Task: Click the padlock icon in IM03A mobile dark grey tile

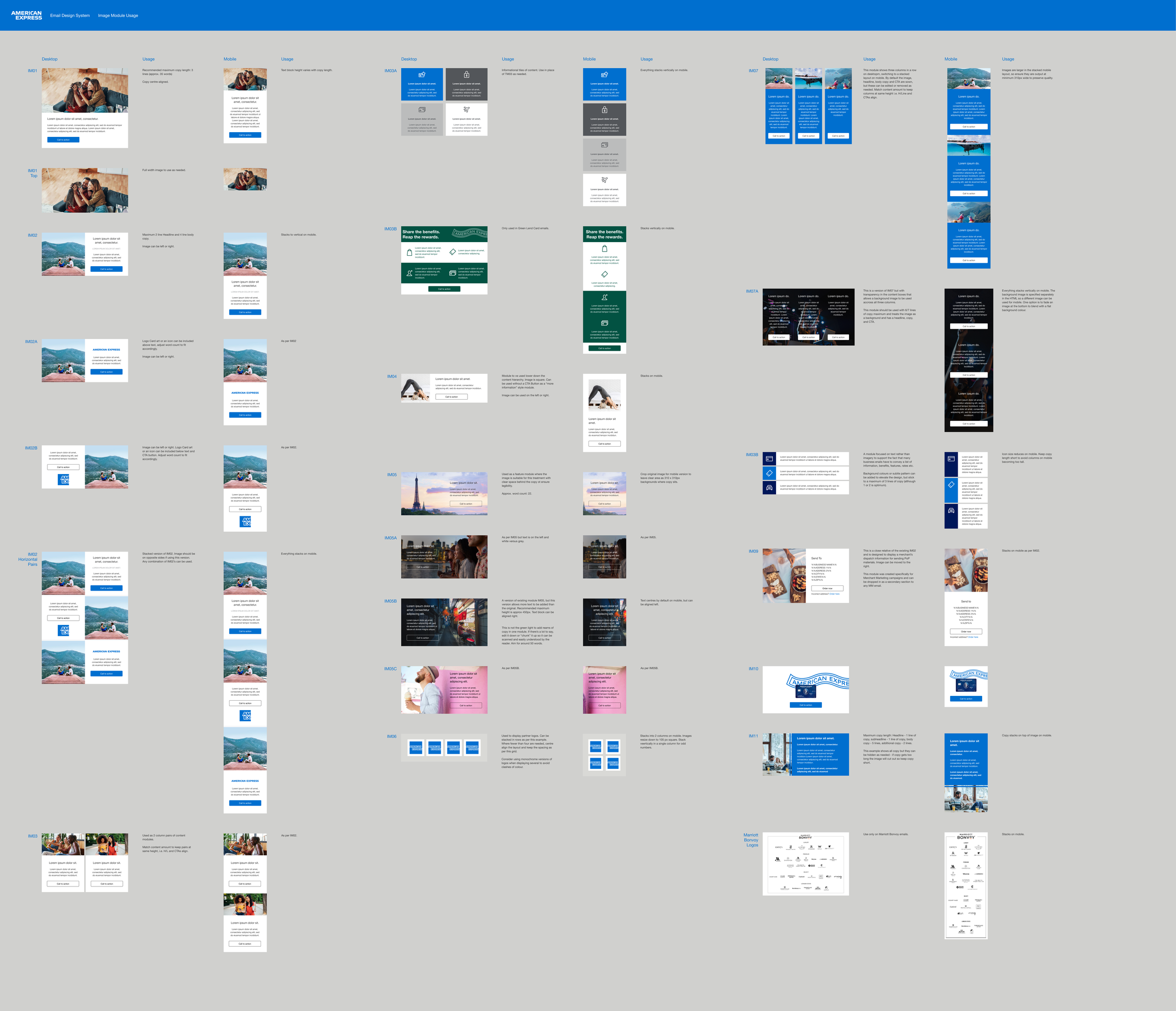Action: coord(604,110)
